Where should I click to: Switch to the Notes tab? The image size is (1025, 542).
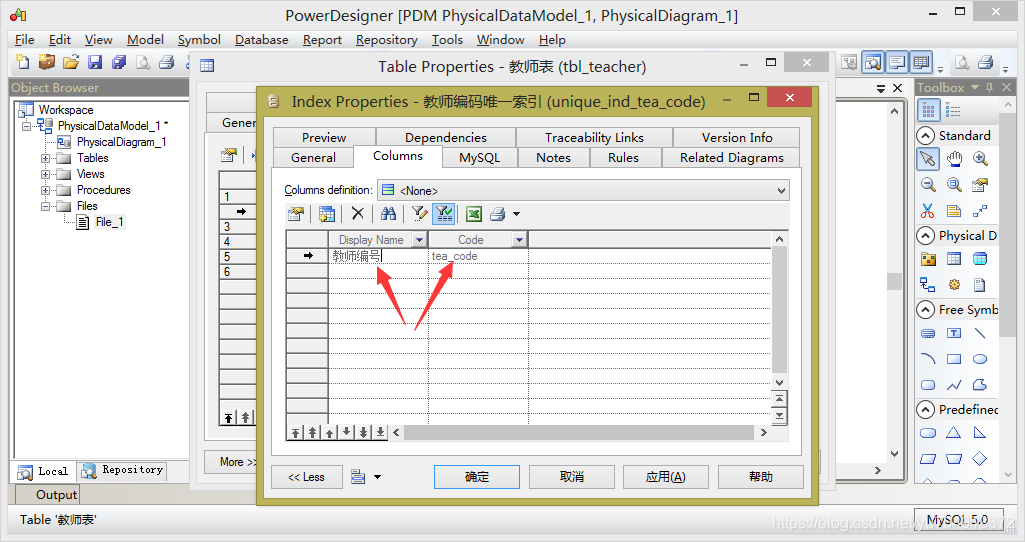[x=554, y=158]
